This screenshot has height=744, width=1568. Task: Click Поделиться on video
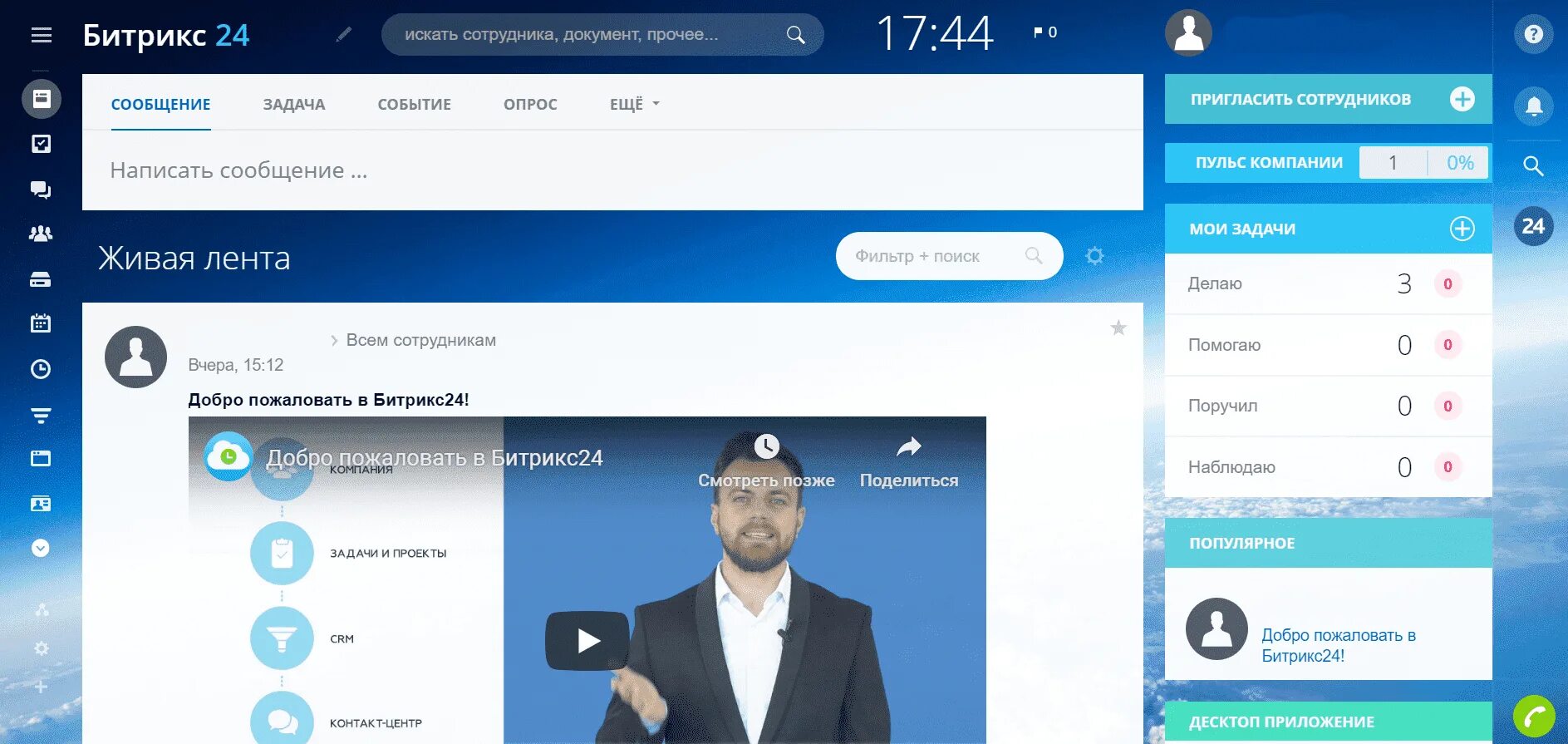[x=909, y=461]
